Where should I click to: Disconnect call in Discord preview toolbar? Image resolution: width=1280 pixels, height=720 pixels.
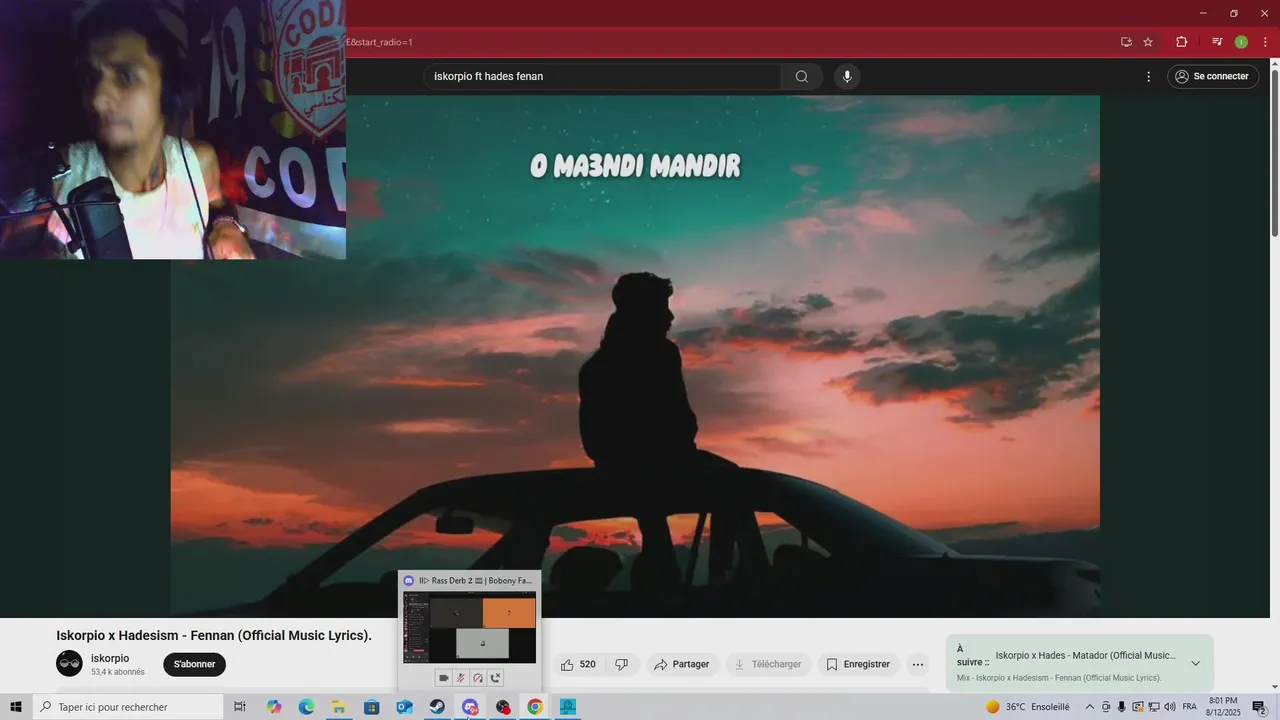[495, 678]
